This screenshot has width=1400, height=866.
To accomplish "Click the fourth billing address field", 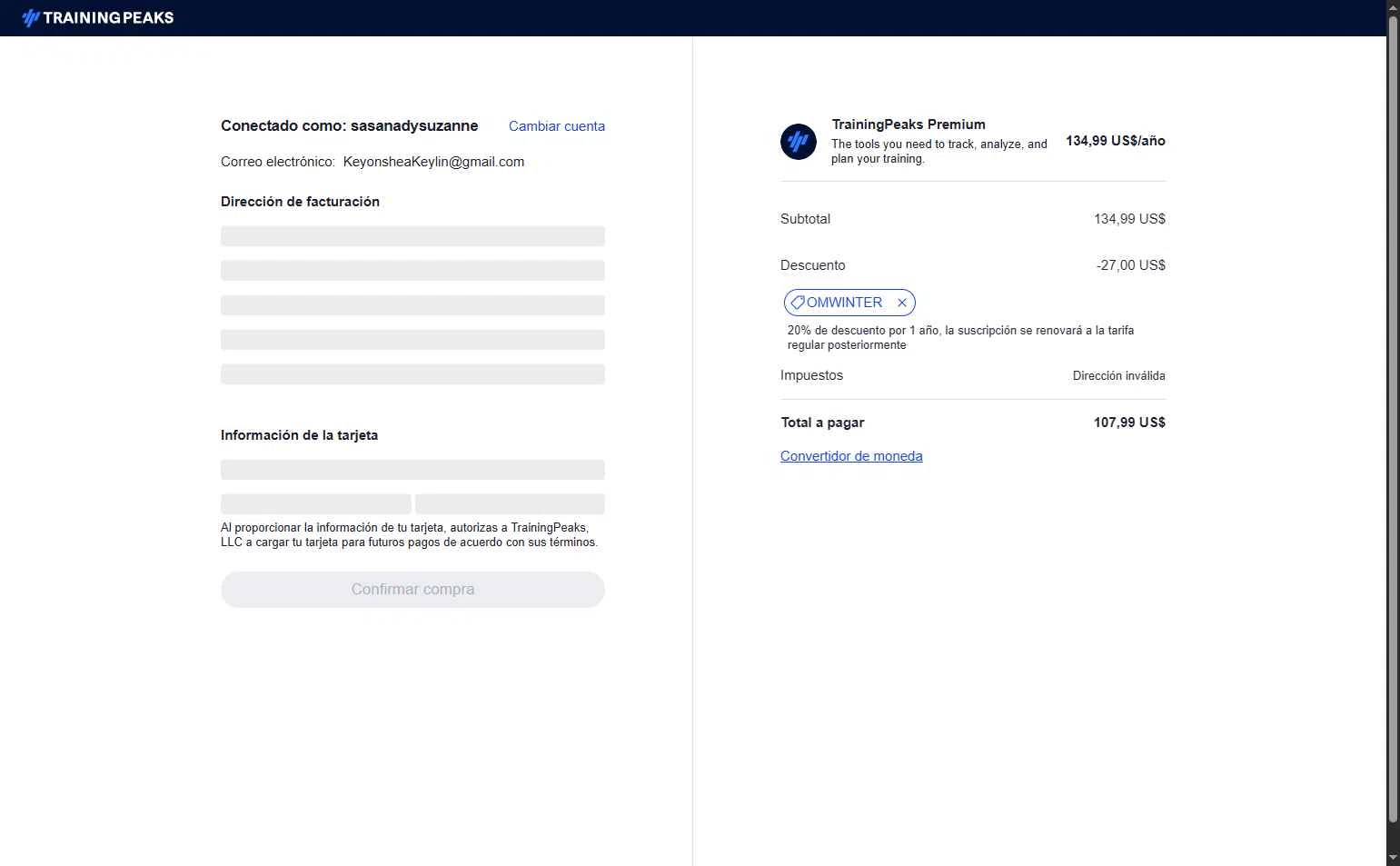I will [412, 340].
